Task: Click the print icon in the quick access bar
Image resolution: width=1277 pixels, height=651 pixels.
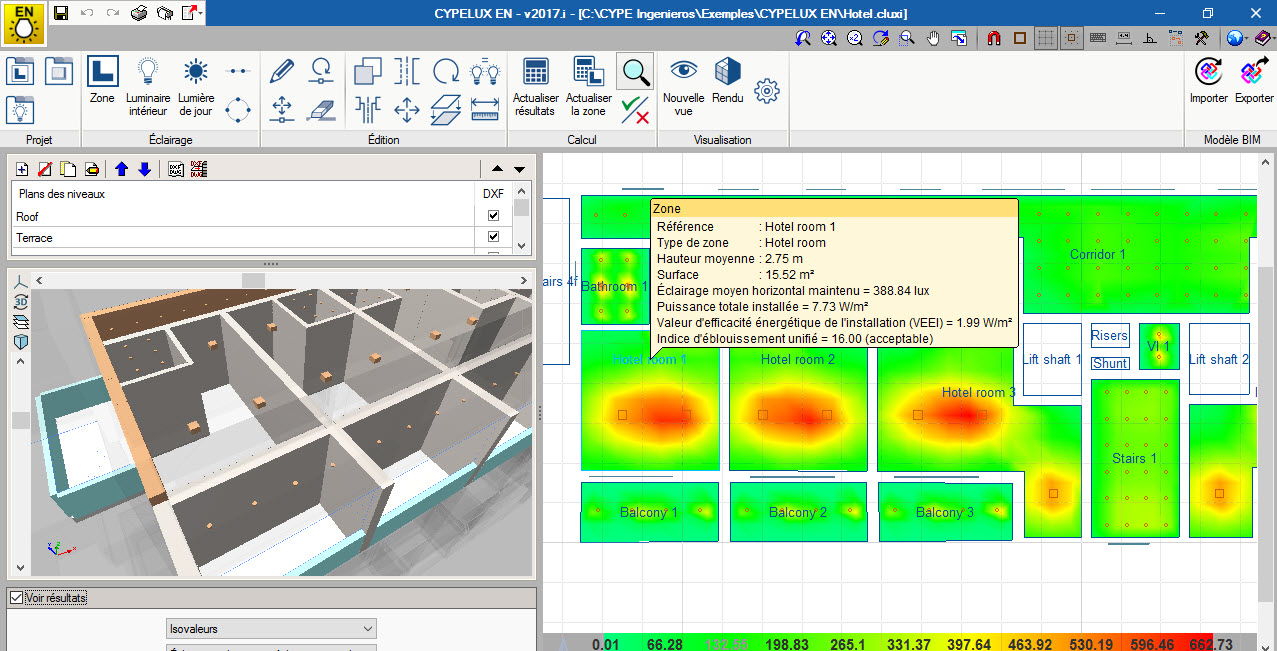Action: pyautogui.click(x=139, y=13)
